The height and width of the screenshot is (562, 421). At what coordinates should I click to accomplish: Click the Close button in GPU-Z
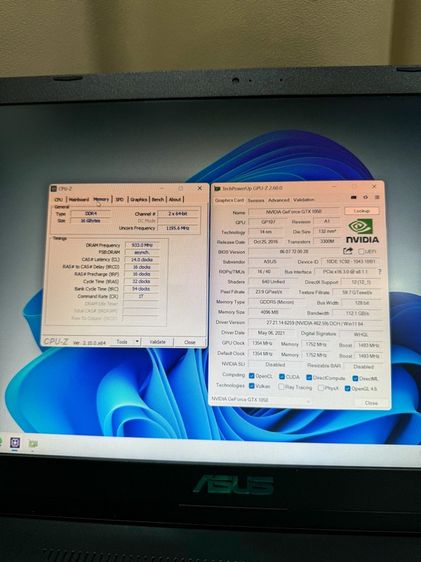[371, 403]
